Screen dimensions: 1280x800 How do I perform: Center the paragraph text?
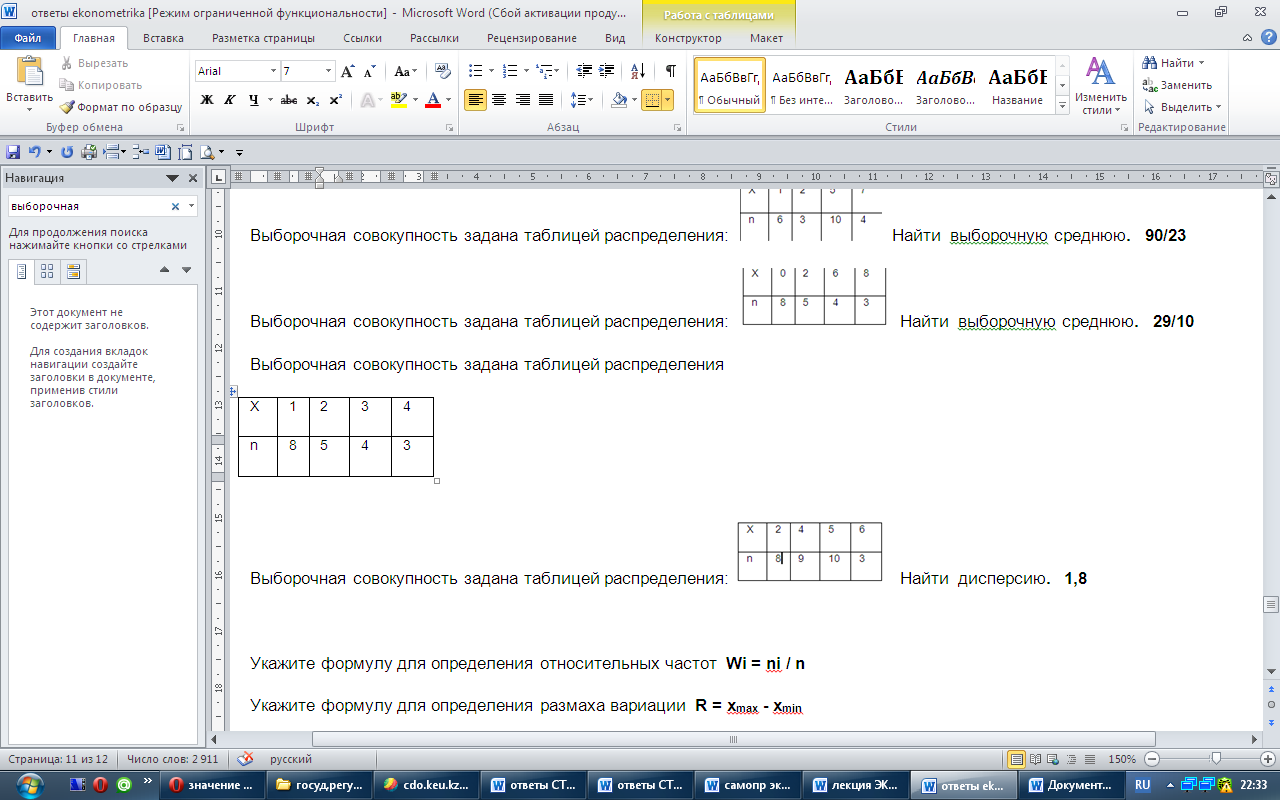coord(499,100)
